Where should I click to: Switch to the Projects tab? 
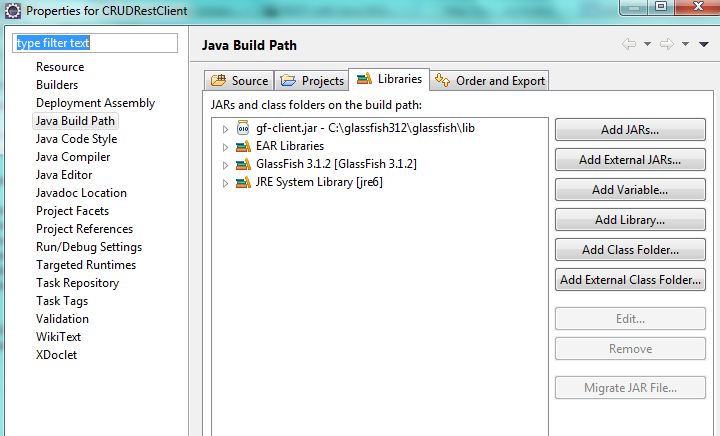point(312,81)
